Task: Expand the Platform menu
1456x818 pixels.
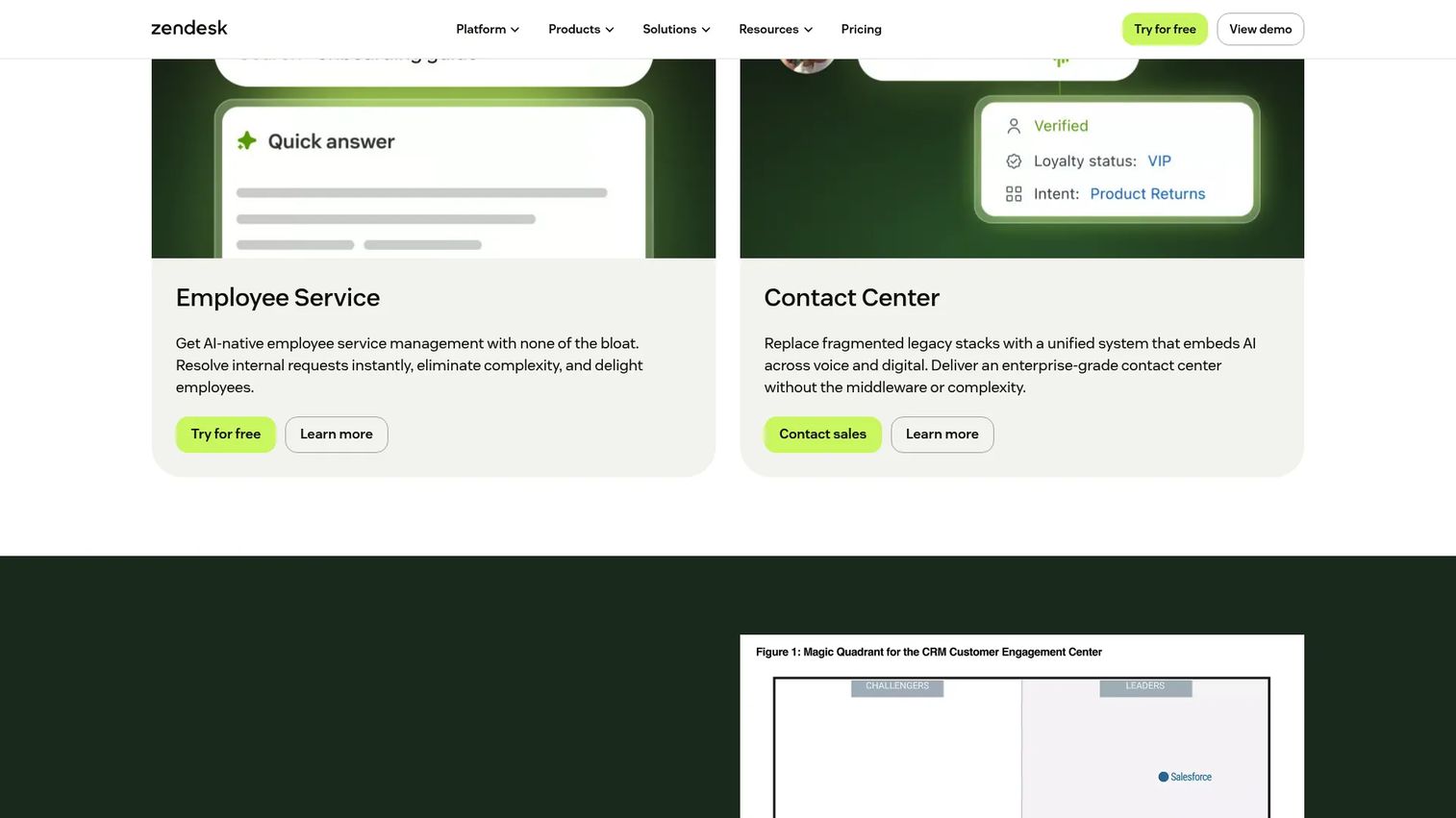Action: (488, 29)
